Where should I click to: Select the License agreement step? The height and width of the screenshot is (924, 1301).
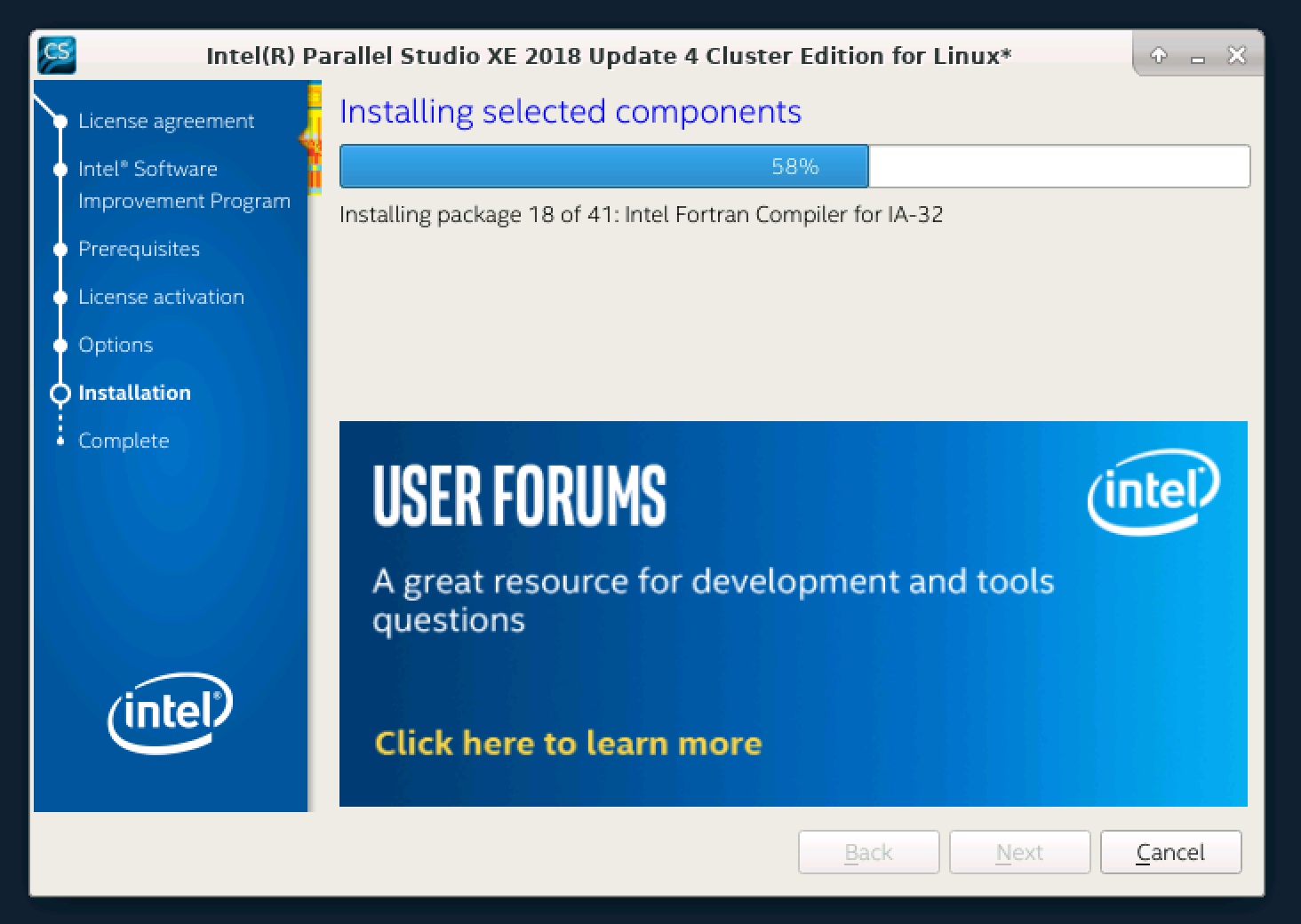click(165, 121)
